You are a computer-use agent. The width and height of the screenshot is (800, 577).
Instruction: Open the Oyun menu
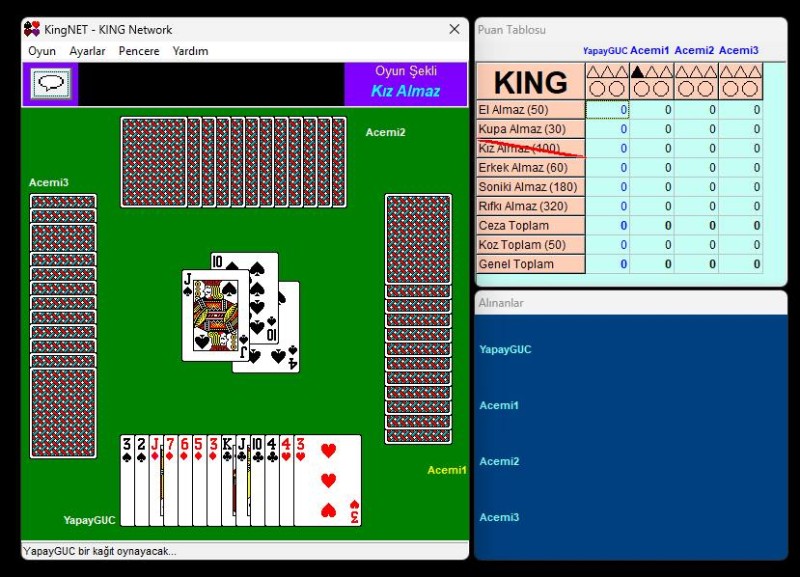pyautogui.click(x=42, y=51)
